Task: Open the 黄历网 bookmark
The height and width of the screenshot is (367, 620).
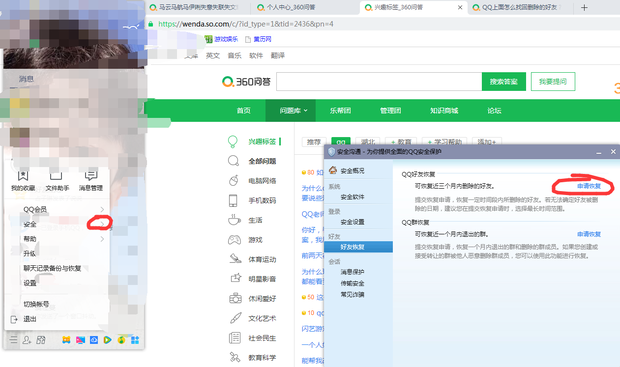Action: [259, 39]
